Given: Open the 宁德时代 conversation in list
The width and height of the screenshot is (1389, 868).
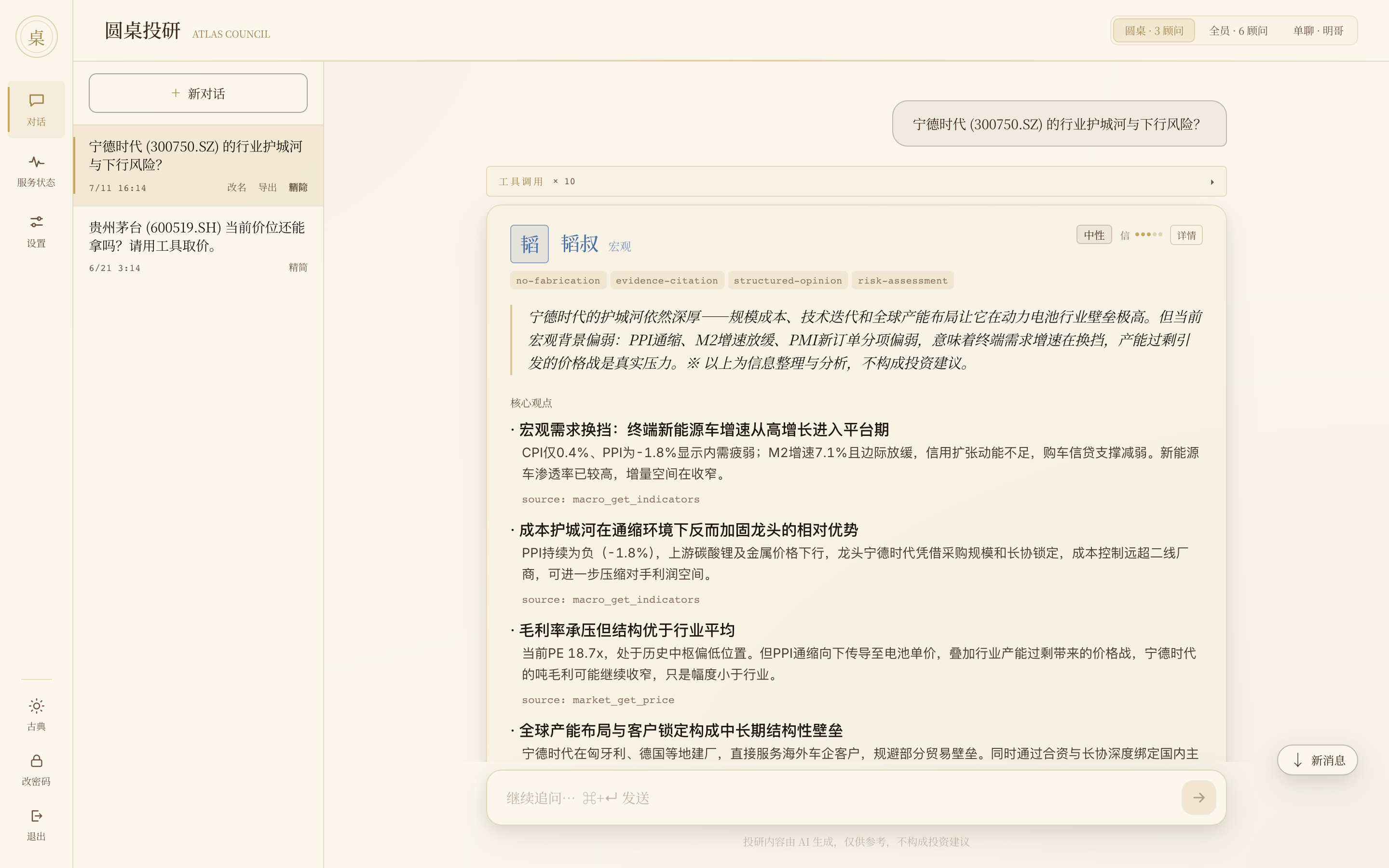Looking at the screenshot, I should click(x=198, y=165).
